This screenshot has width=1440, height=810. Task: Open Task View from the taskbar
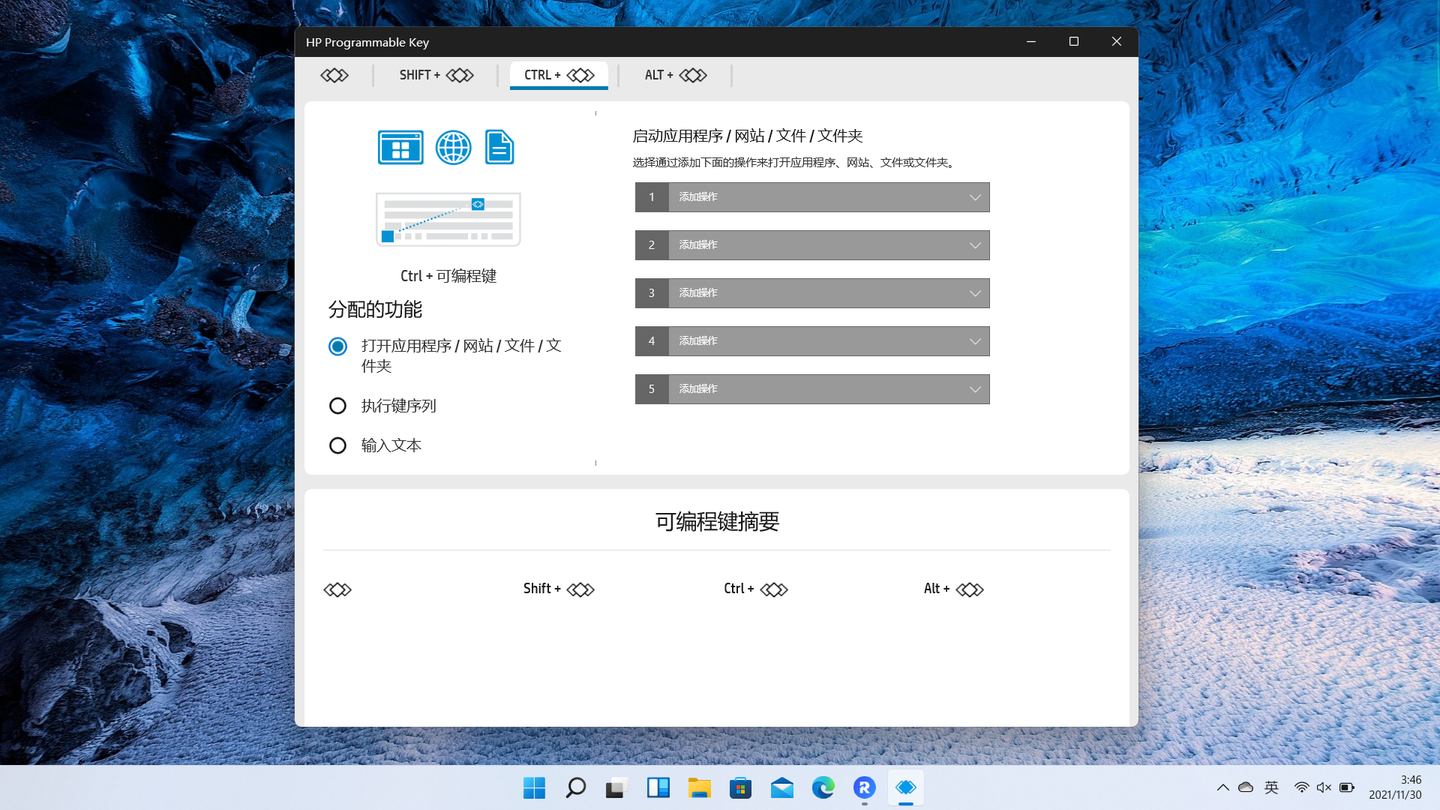point(616,788)
